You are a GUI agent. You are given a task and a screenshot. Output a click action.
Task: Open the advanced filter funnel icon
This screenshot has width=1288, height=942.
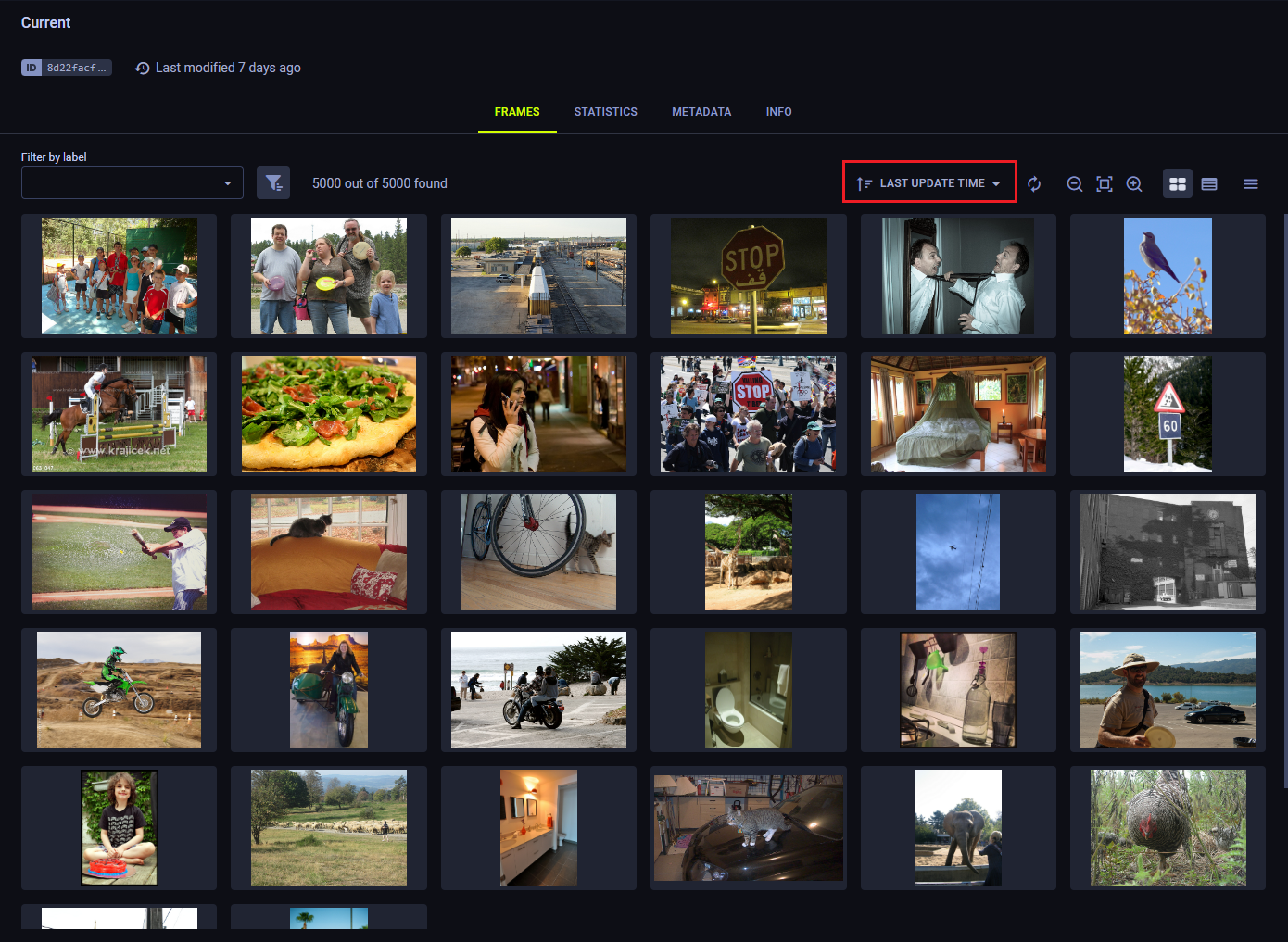[x=273, y=183]
